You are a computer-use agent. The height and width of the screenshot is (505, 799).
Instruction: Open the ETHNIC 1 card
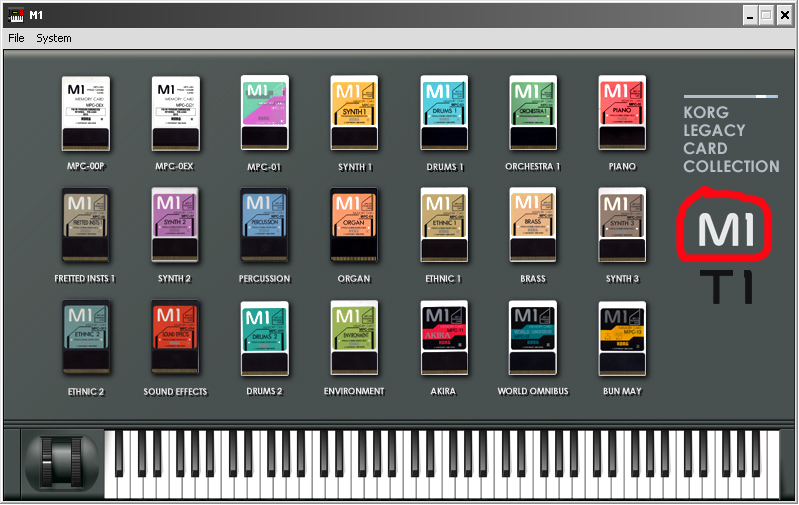444,225
